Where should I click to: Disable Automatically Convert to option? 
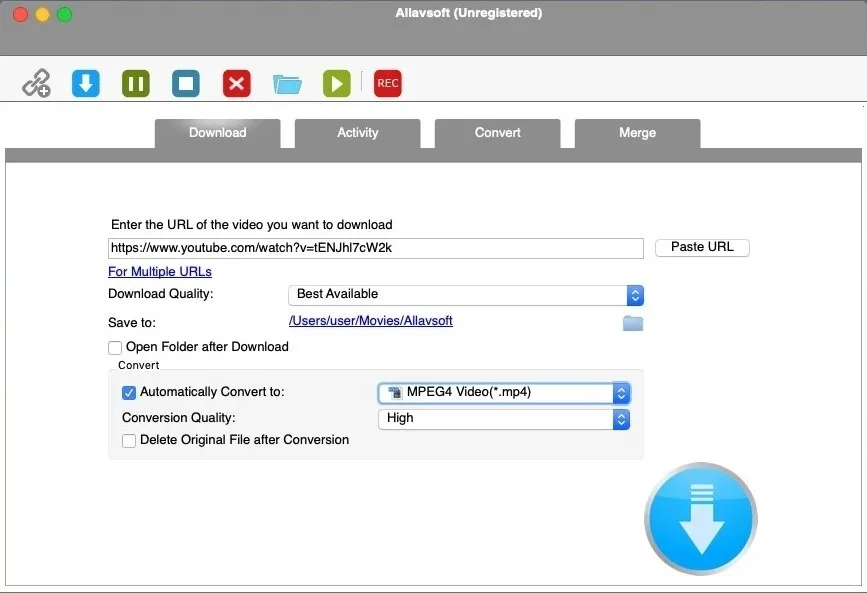128,392
